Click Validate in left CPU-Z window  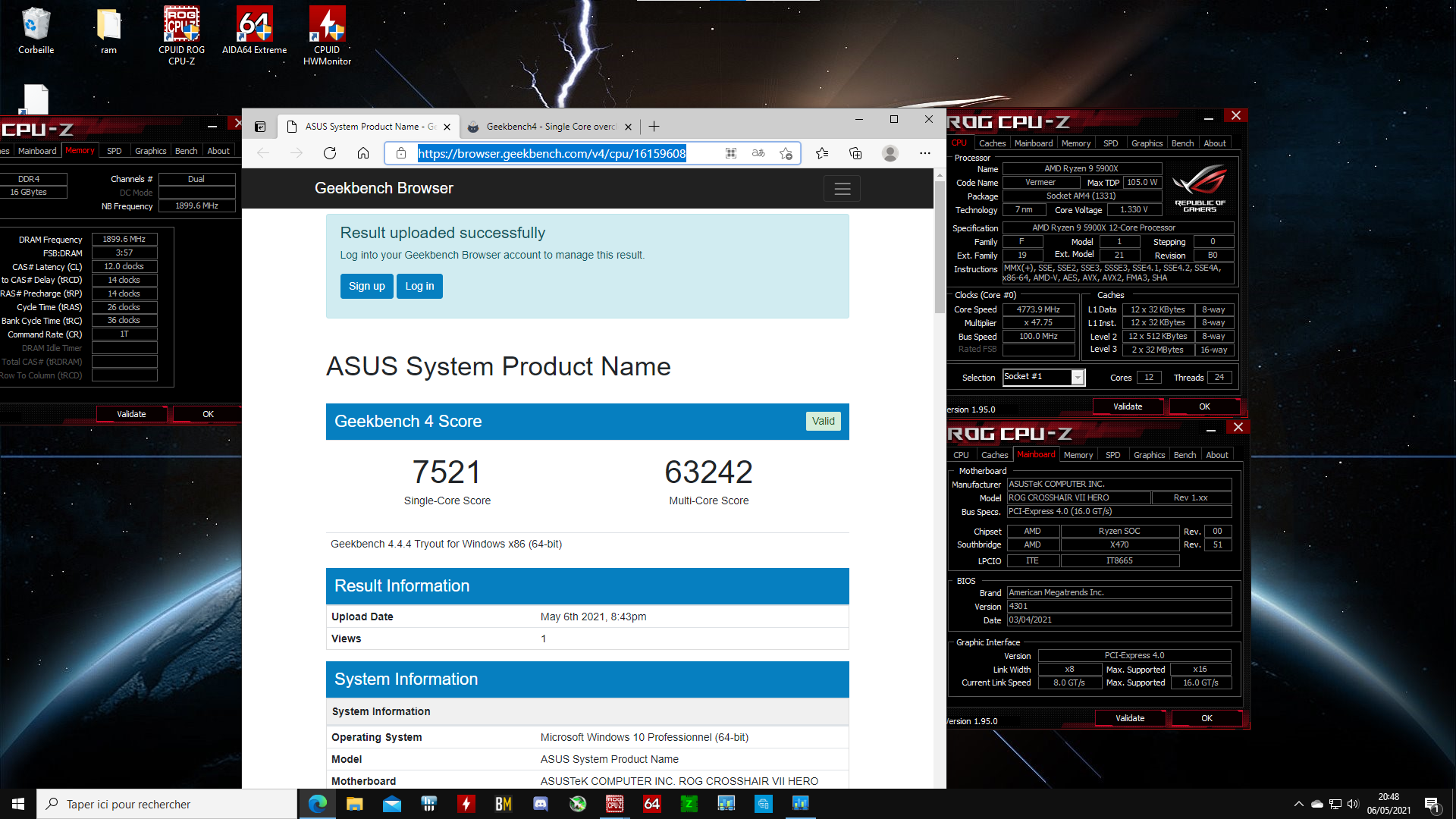pyautogui.click(x=131, y=414)
